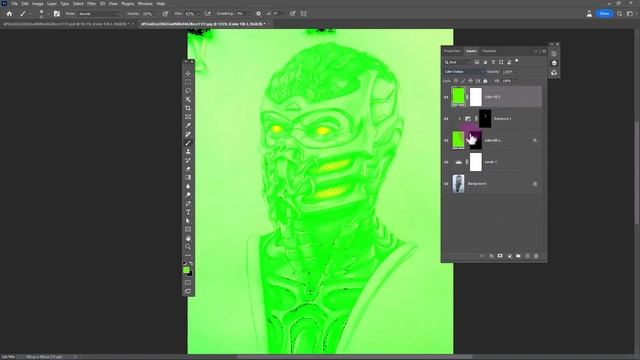Image resolution: width=640 pixels, height=360 pixels.
Task: Hide the Levels 1 layer
Action: [x=446, y=162]
